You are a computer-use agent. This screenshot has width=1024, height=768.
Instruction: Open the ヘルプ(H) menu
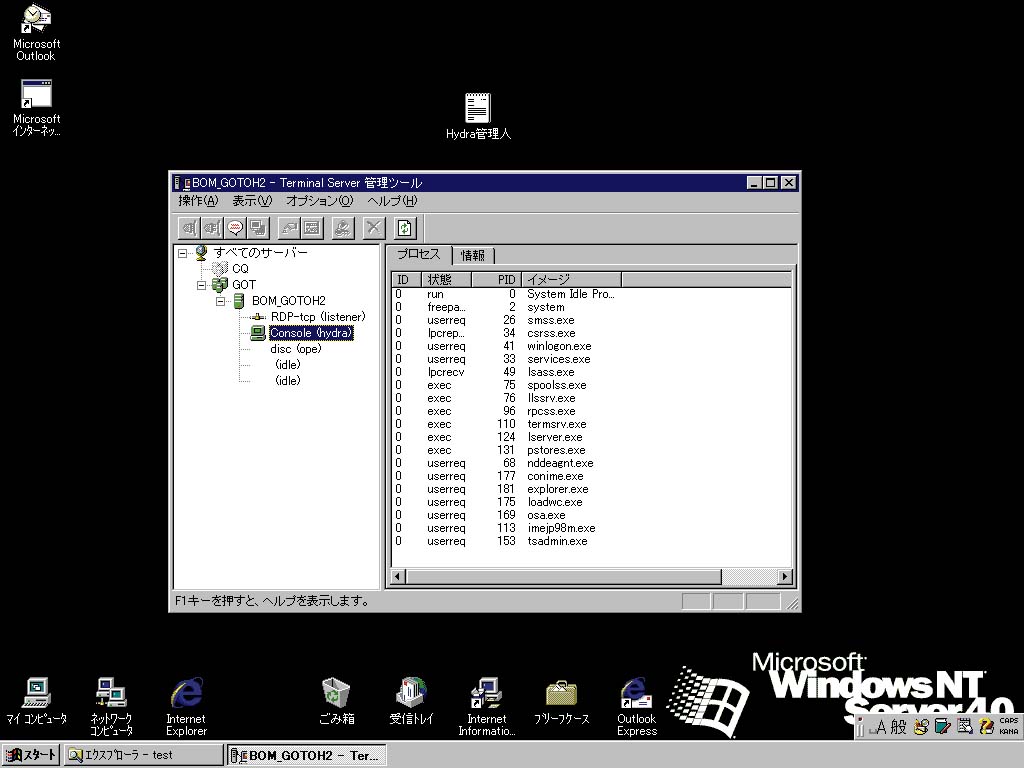(392, 200)
